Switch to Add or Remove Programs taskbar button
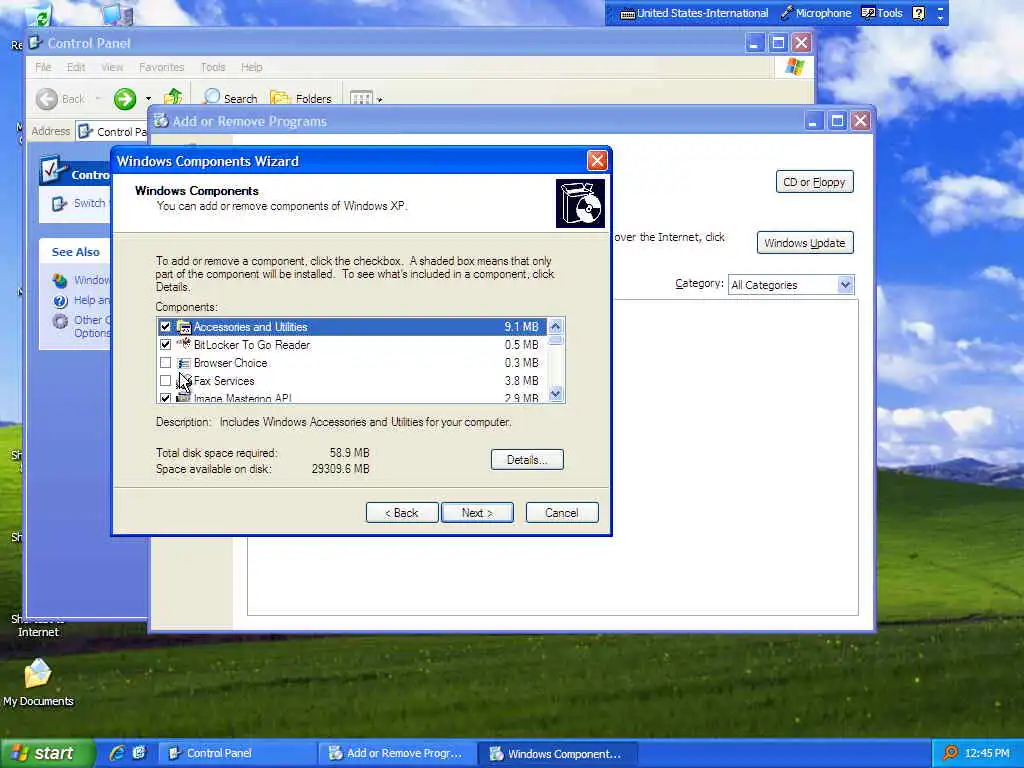Screen dimensions: 1024x768 point(396,754)
